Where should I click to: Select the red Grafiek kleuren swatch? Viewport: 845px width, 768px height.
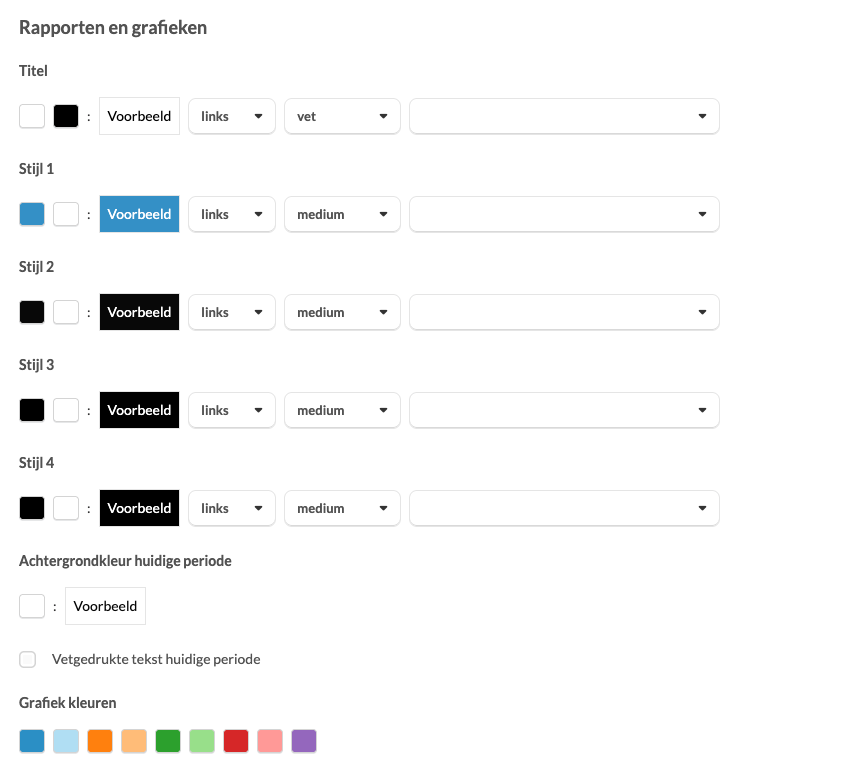point(236,741)
